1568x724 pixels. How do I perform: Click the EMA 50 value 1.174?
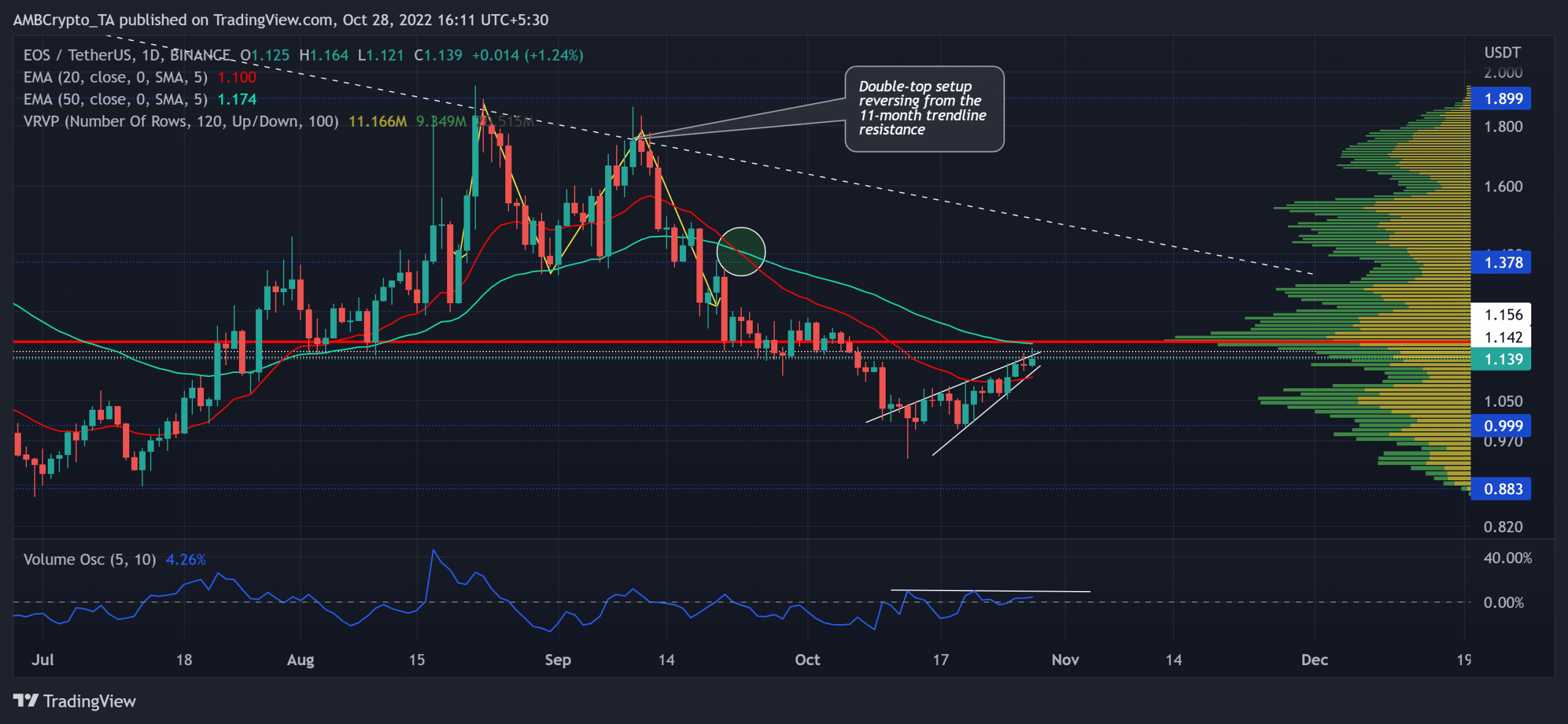[237, 99]
